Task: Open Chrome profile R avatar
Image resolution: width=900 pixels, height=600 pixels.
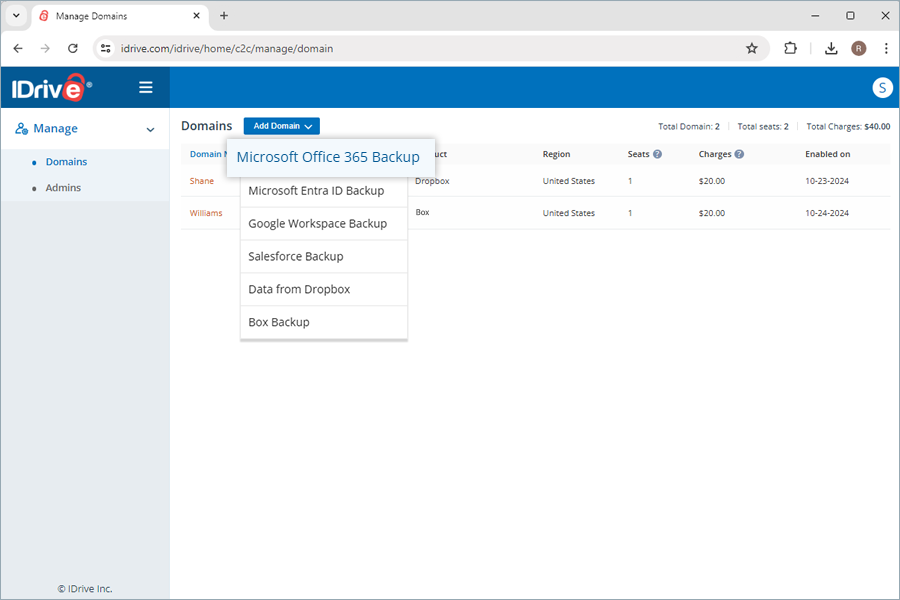Action: pyautogui.click(x=859, y=49)
